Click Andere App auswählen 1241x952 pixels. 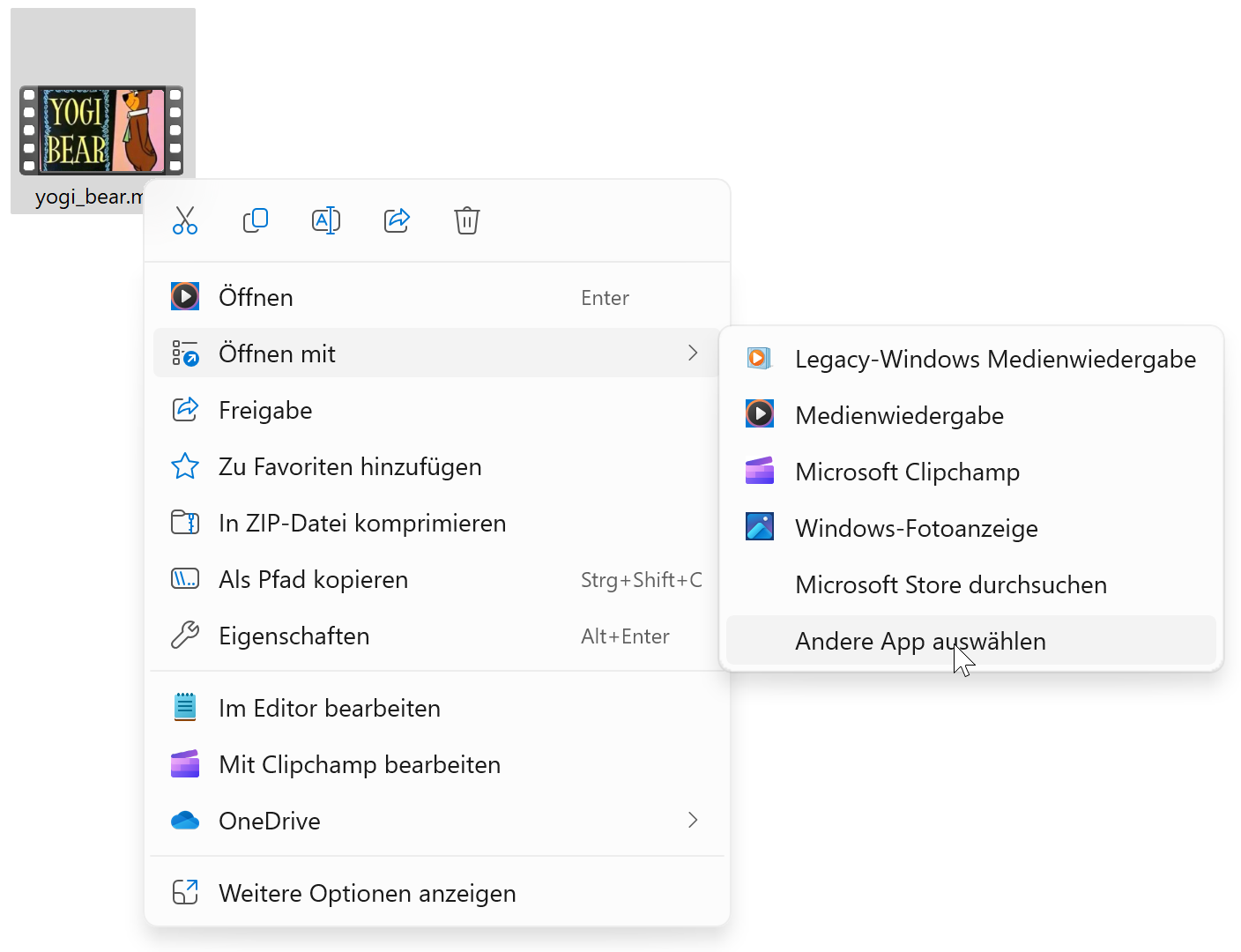tap(919, 641)
